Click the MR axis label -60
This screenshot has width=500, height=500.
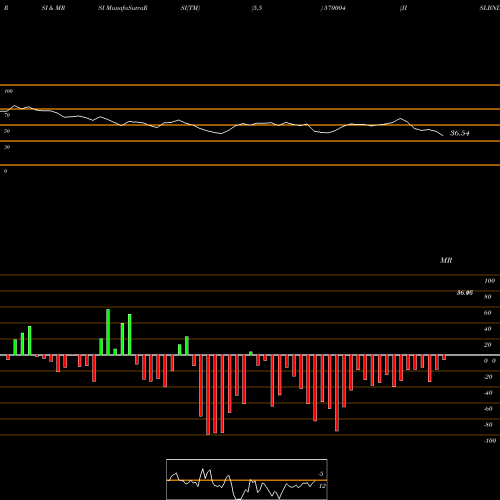(488, 409)
